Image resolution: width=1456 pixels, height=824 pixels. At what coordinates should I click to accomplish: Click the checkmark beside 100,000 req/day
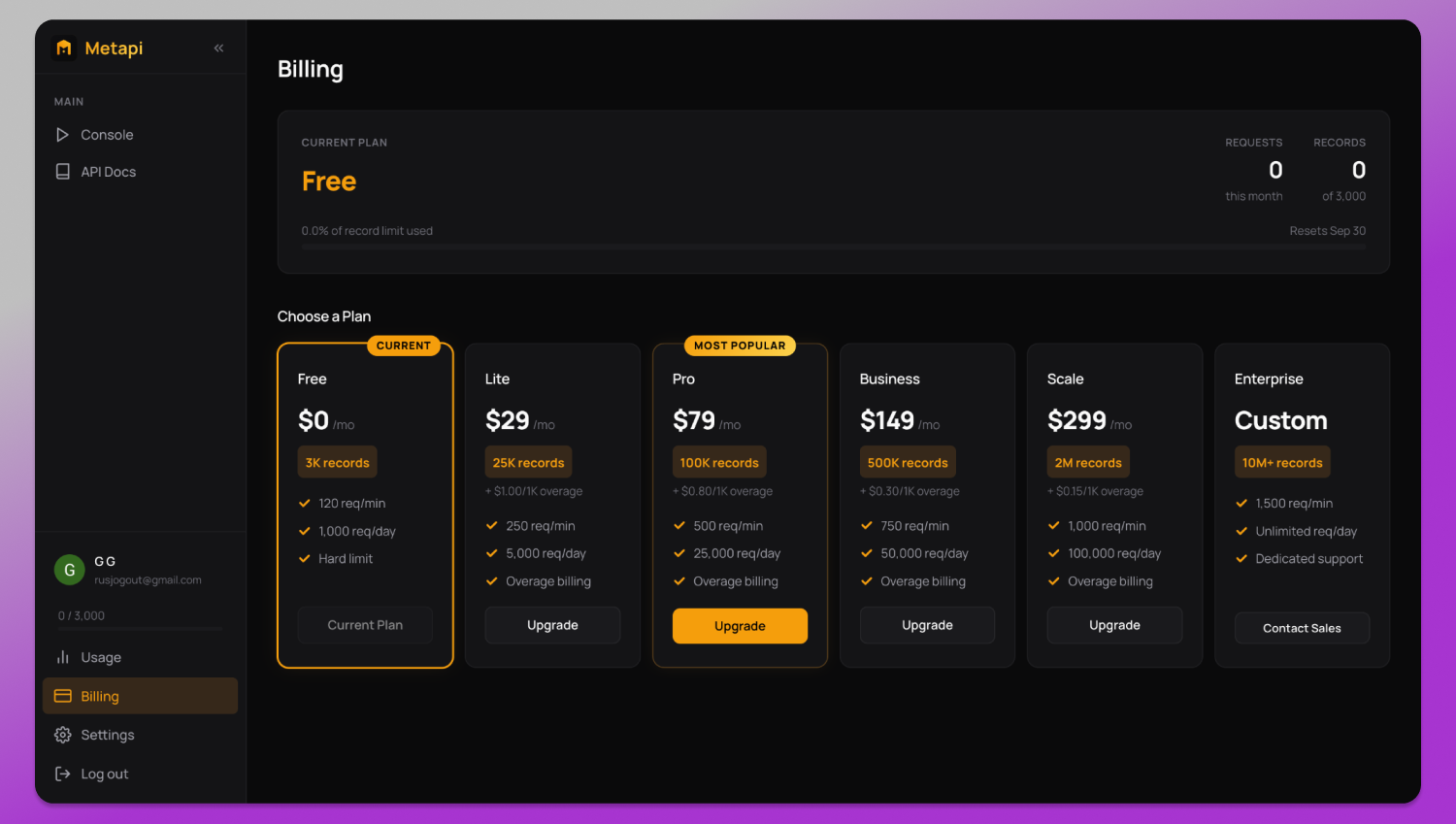coord(1054,553)
